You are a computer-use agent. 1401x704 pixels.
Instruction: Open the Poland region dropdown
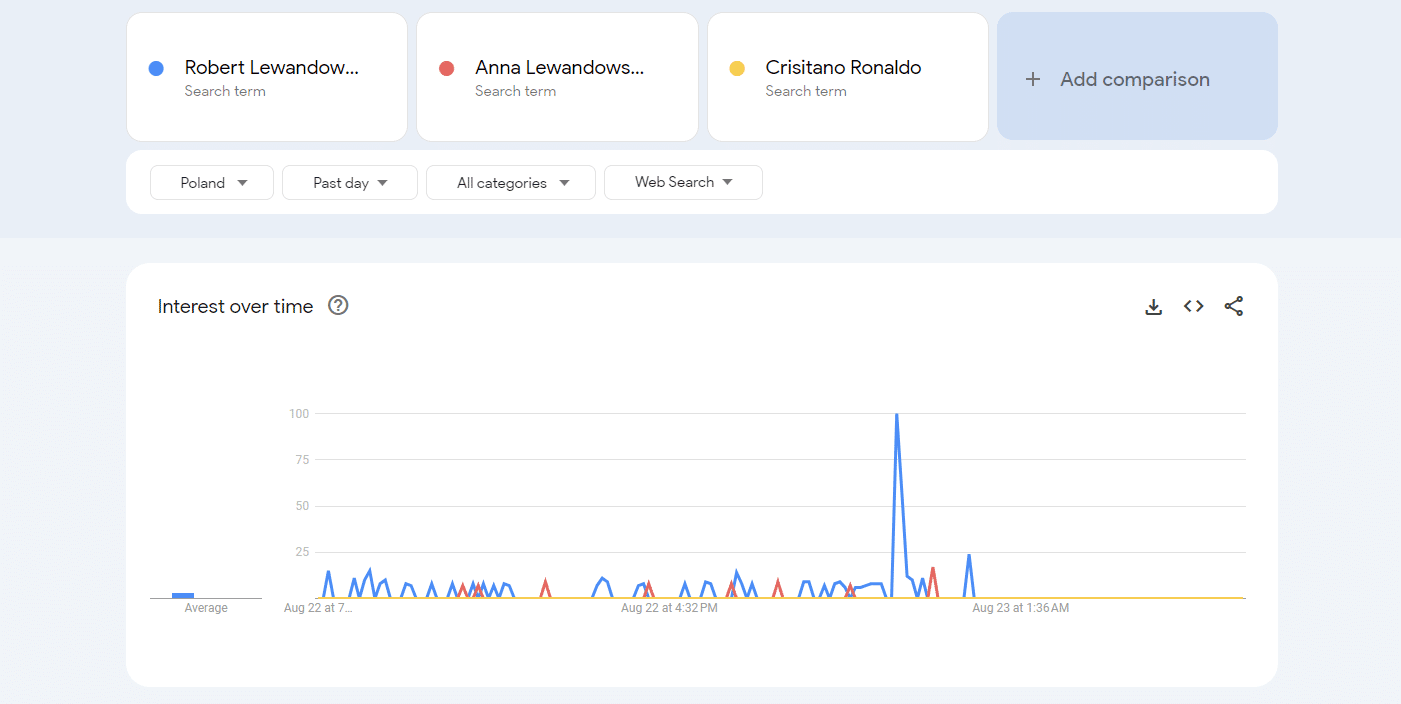click(x=212, y=183)
